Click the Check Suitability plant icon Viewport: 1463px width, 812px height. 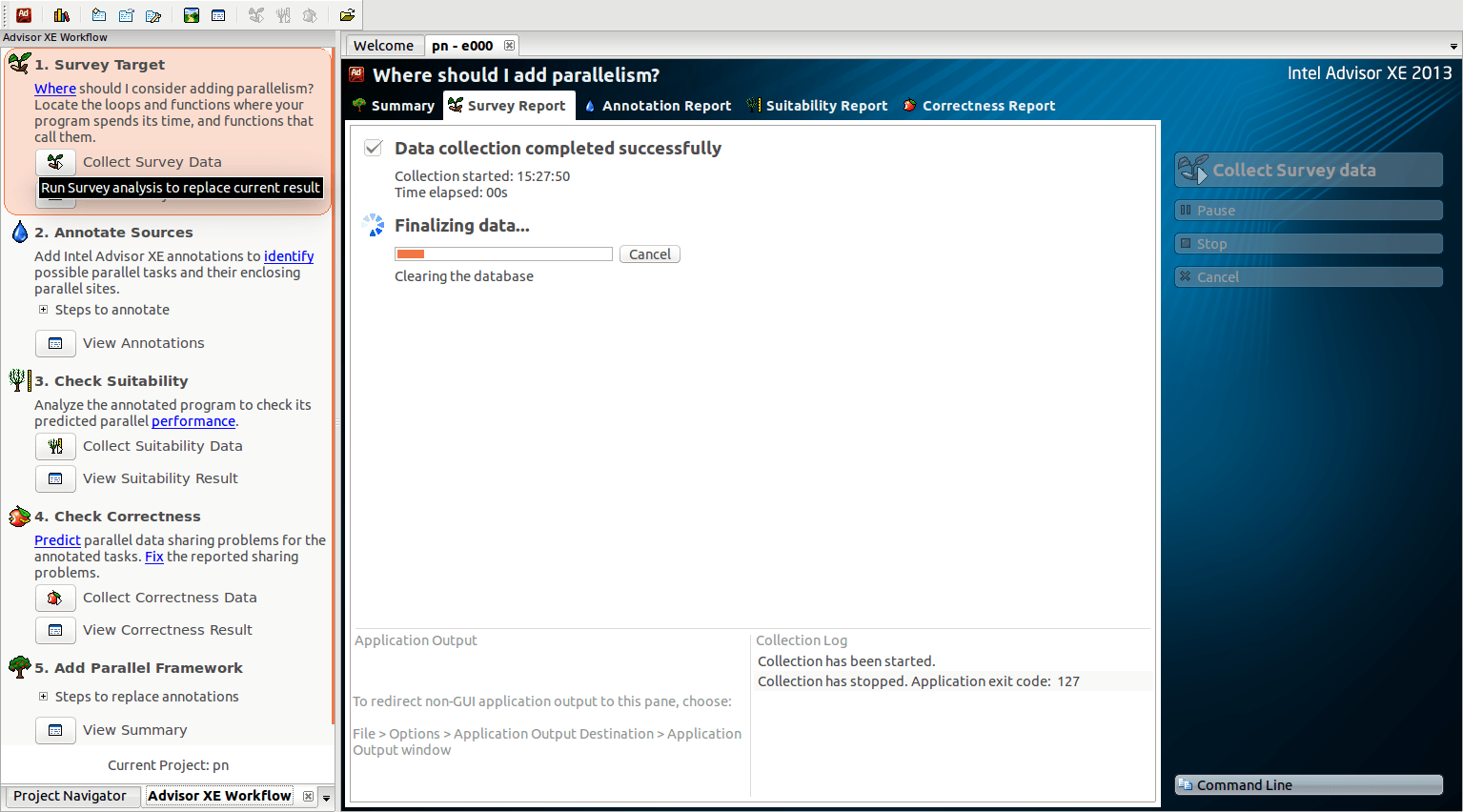pyautogui.click(x=19, y=380)
